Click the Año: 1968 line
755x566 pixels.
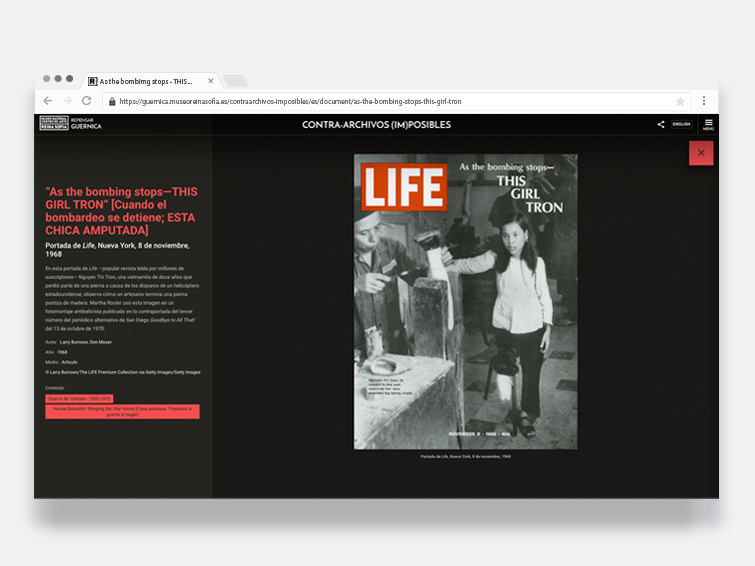point(56,352)
